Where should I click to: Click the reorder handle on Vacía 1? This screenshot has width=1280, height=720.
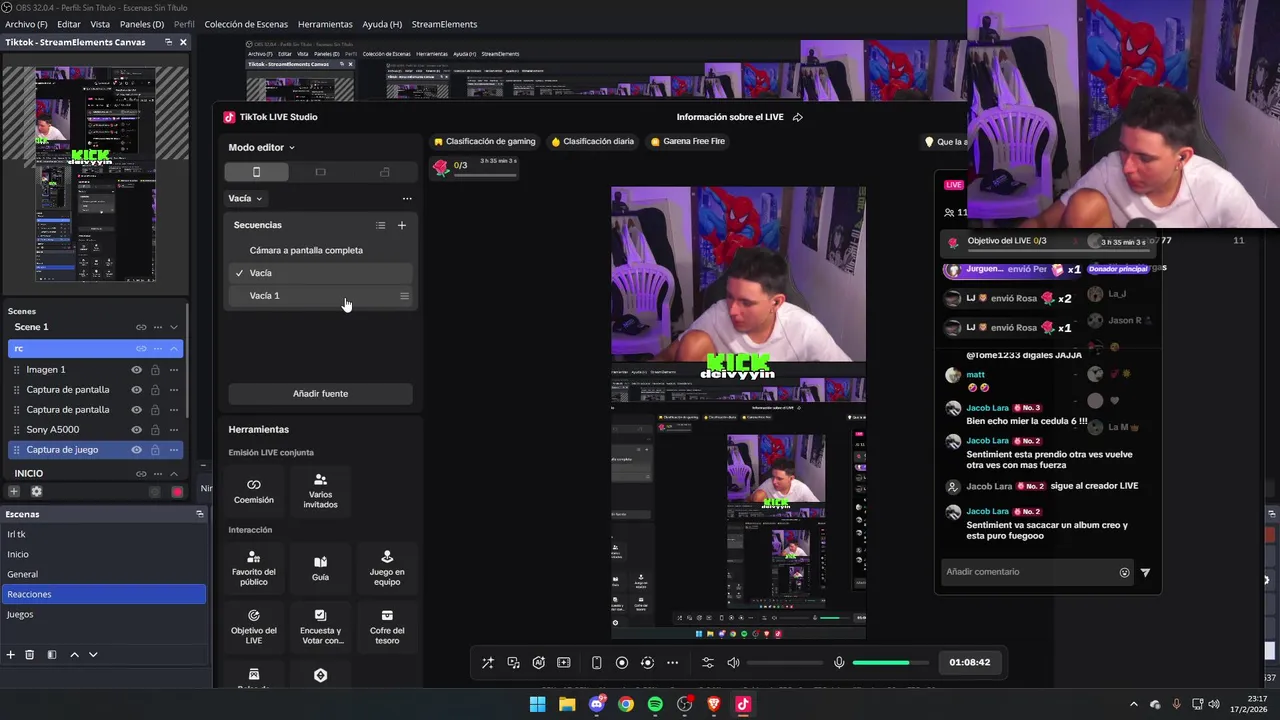coord(404,296)
